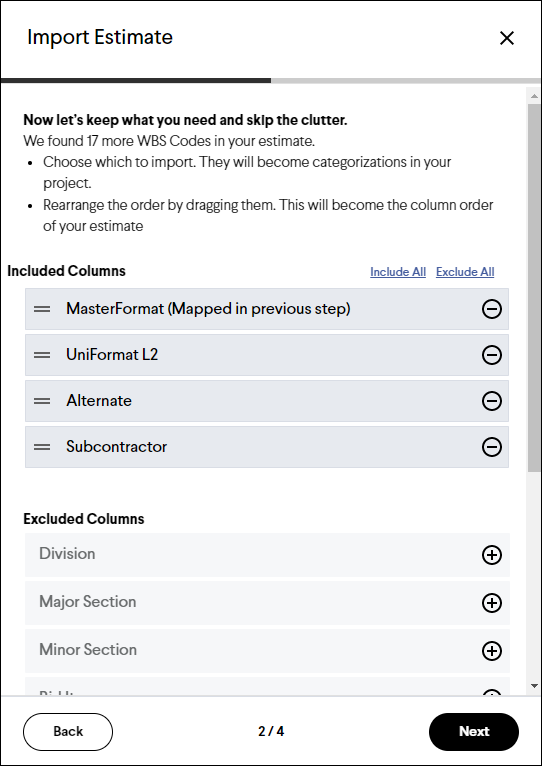Include Minor Section via plus icon

492,651
